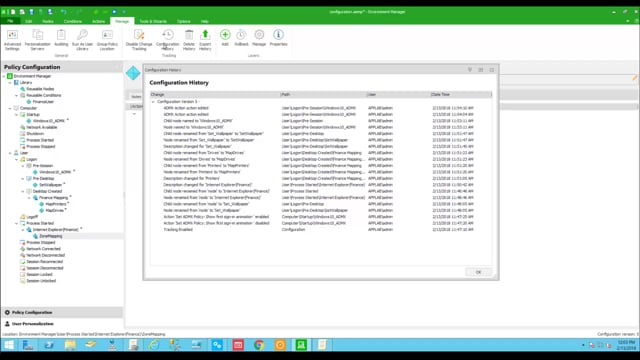The image size is (640, 360).
Task: Open the File tab
Action: [10, 21]
